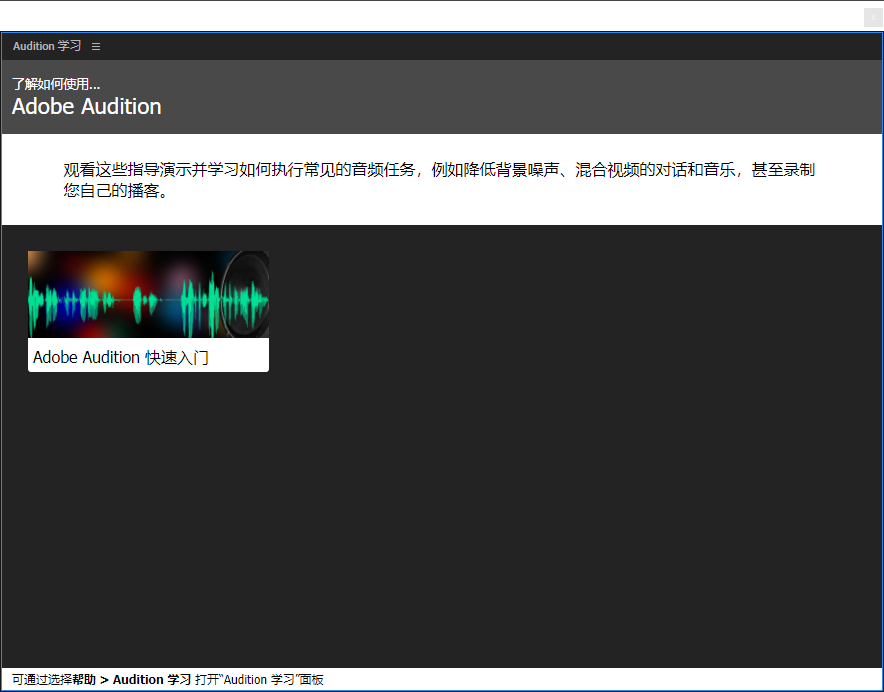Open the Audition 学习 panel menu icon
Viewport: 884px width, 692px height.
point(96,46)
